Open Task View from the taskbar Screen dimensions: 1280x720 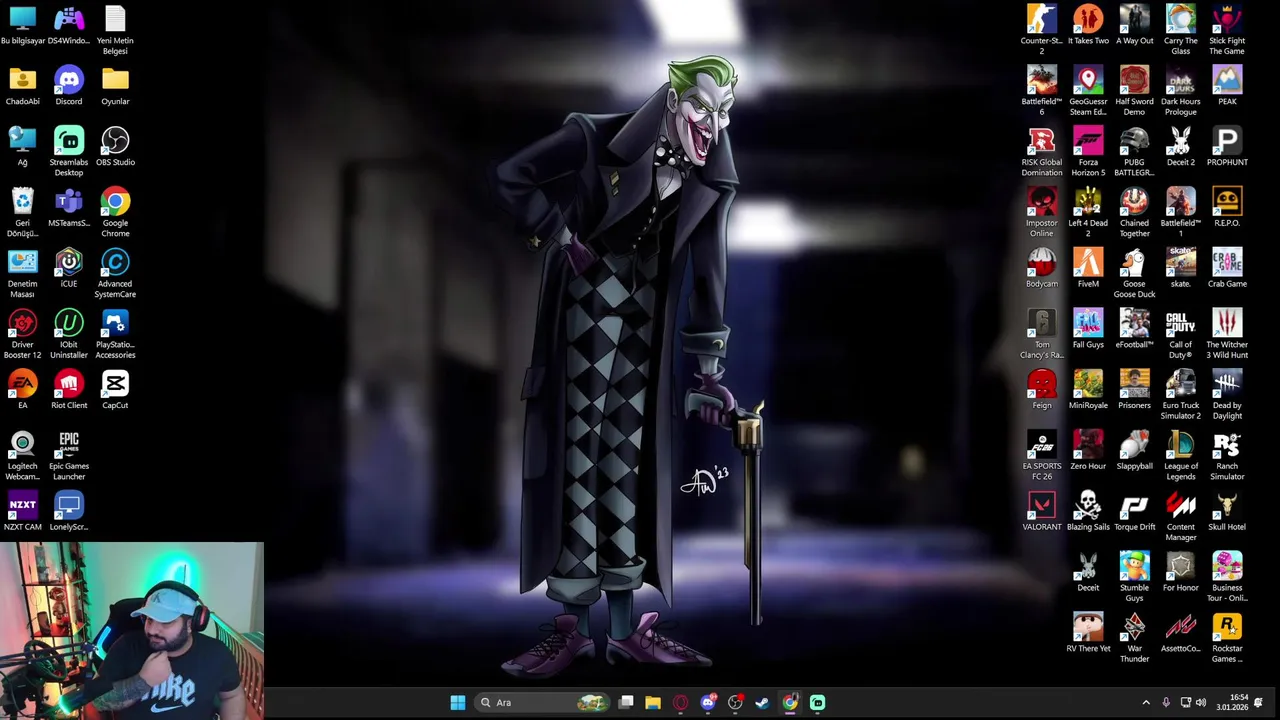coord(626,702)
